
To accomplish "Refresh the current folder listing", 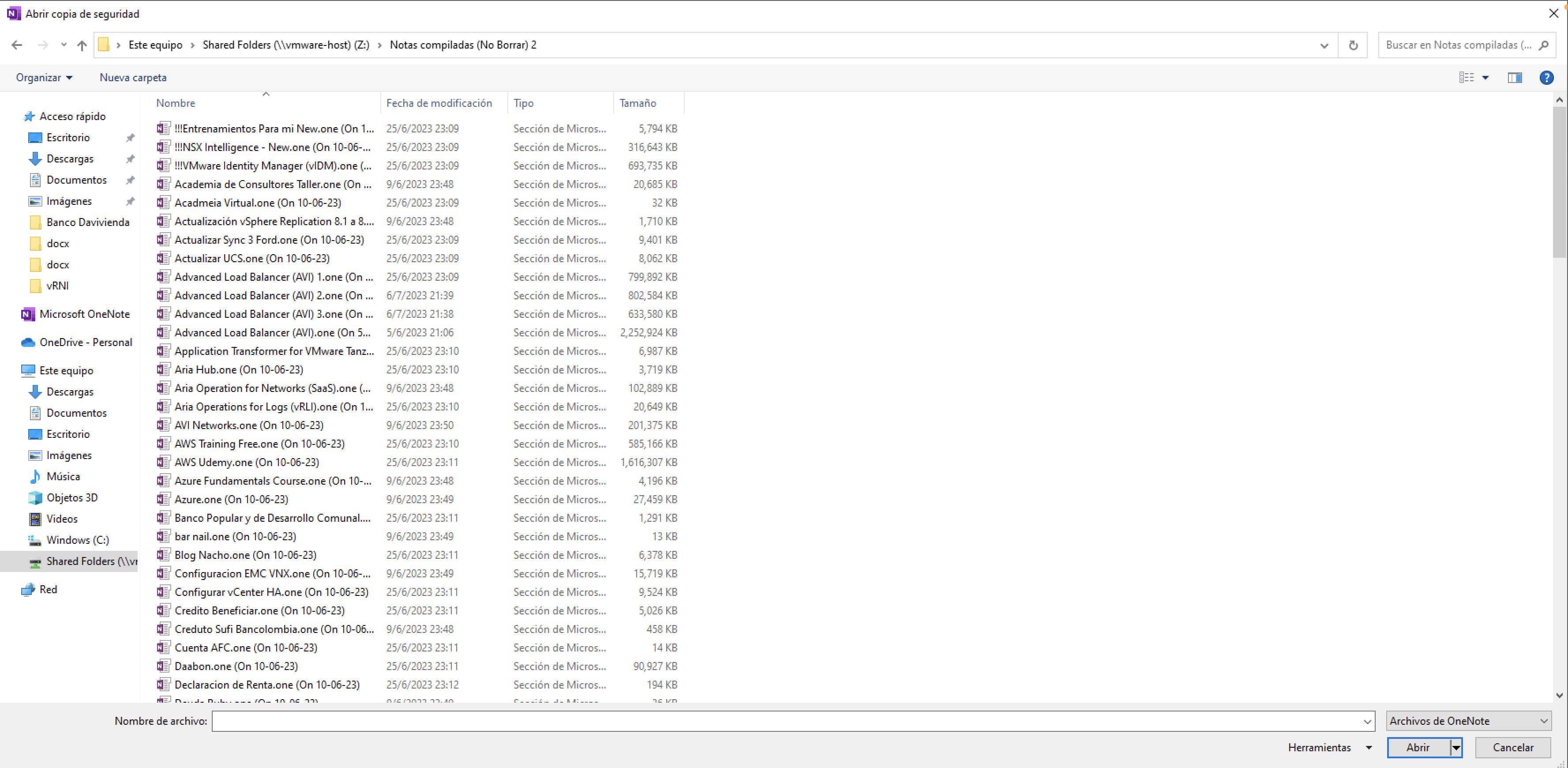I will [x=1353, y=45].
